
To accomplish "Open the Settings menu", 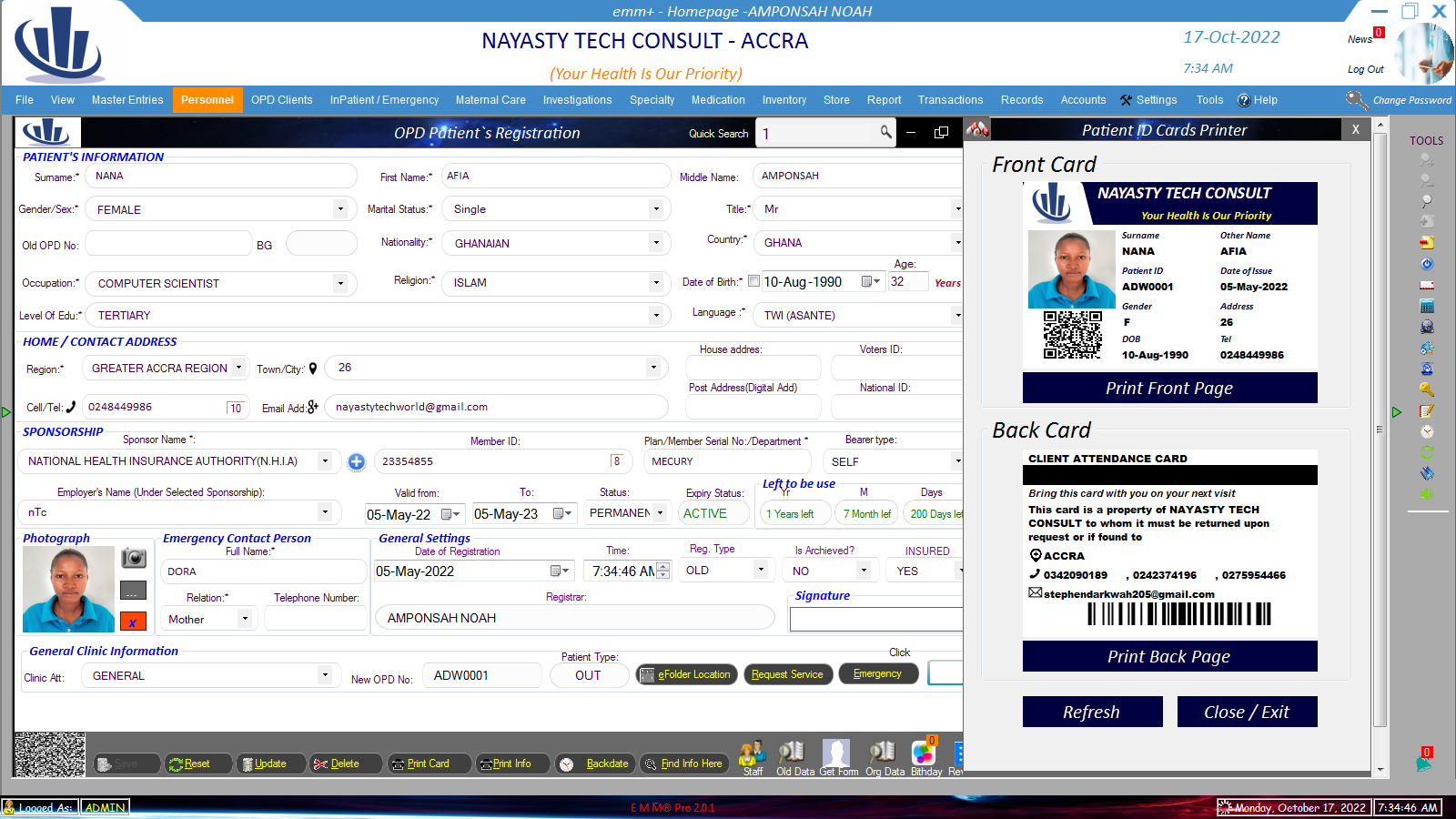I will (1148, 100).
